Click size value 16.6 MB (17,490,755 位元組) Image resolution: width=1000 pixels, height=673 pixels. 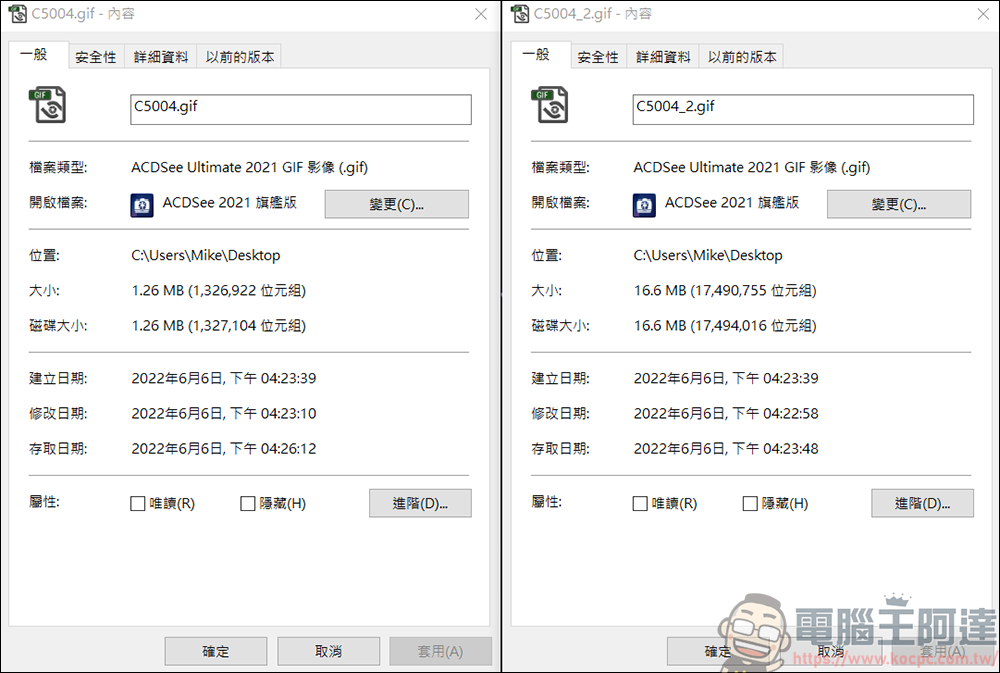(725, 291)
